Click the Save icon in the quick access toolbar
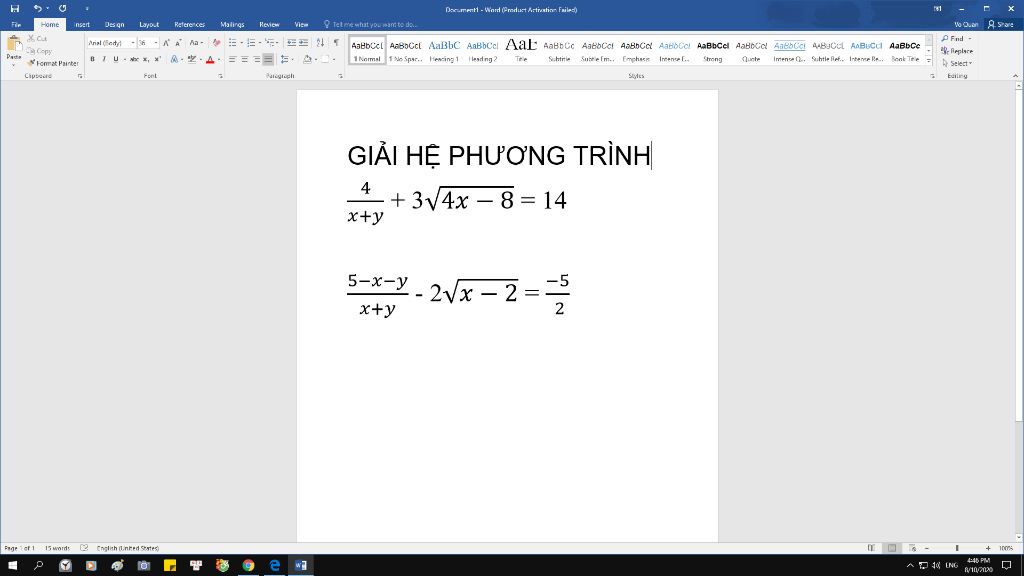This screenshot has width=1024, height=576. 14,8
